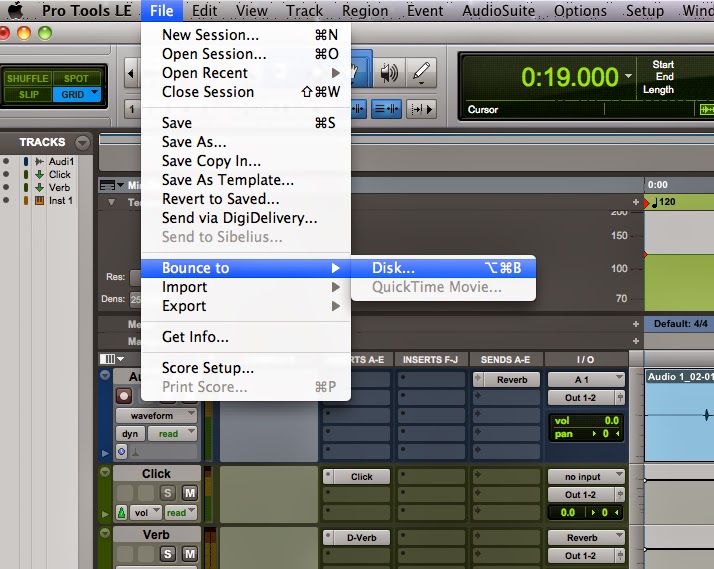This screenshot has height=569, width=714.
Task: Click the Tracks list options button
Action: (x=82, y=142)
